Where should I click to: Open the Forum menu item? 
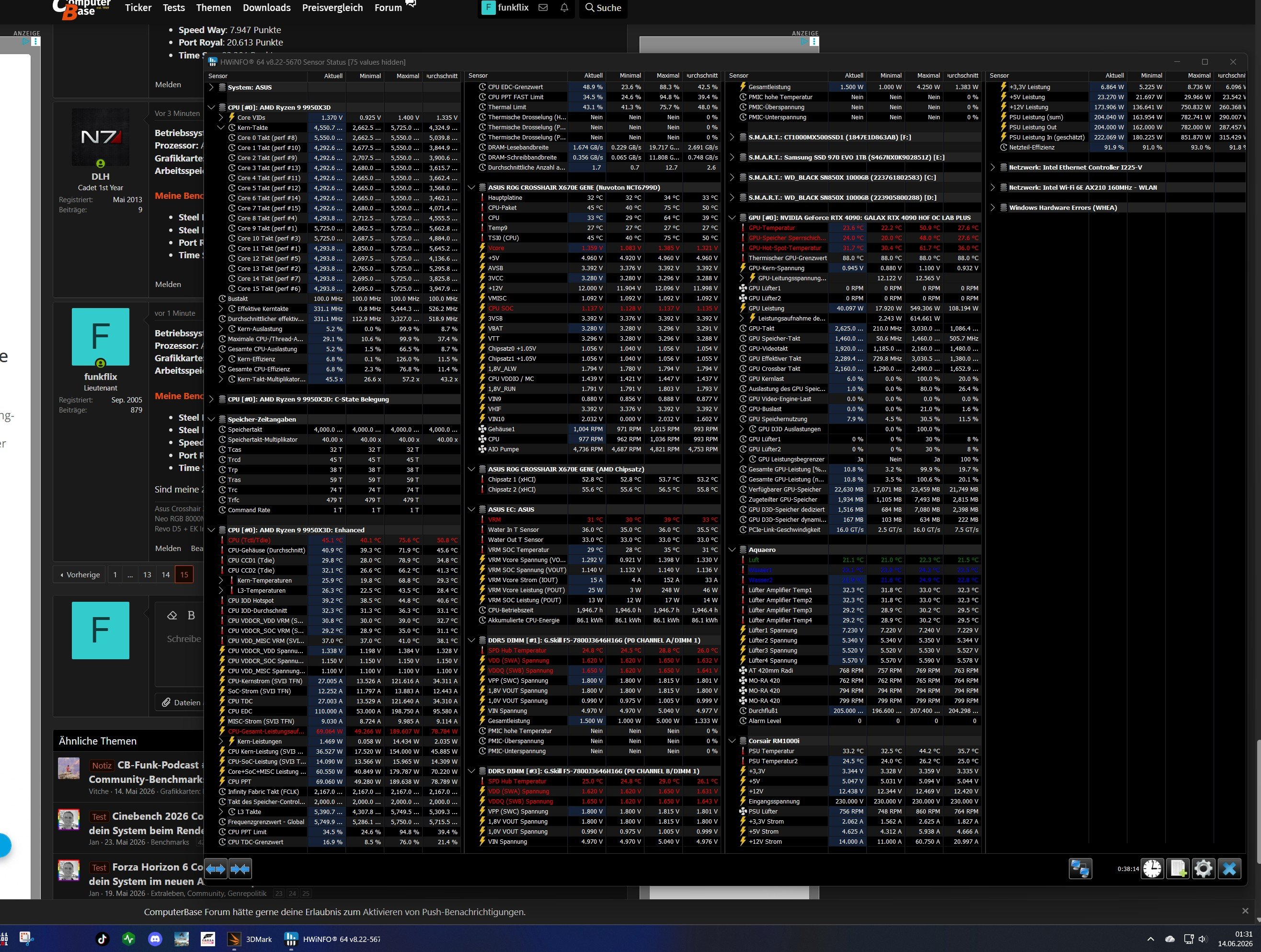click(388, 7)
